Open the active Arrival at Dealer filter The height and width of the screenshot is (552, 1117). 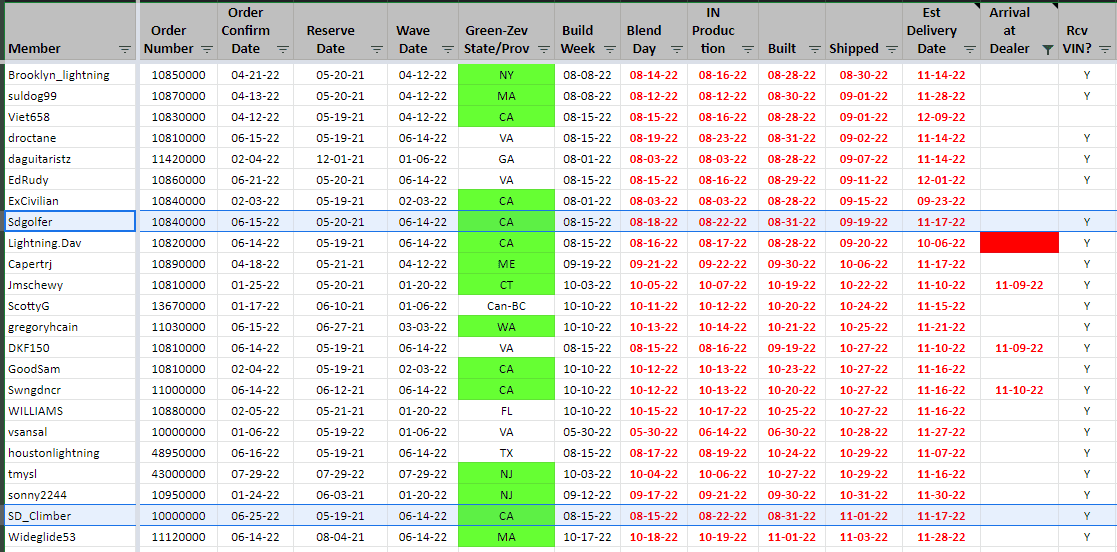1047,49
